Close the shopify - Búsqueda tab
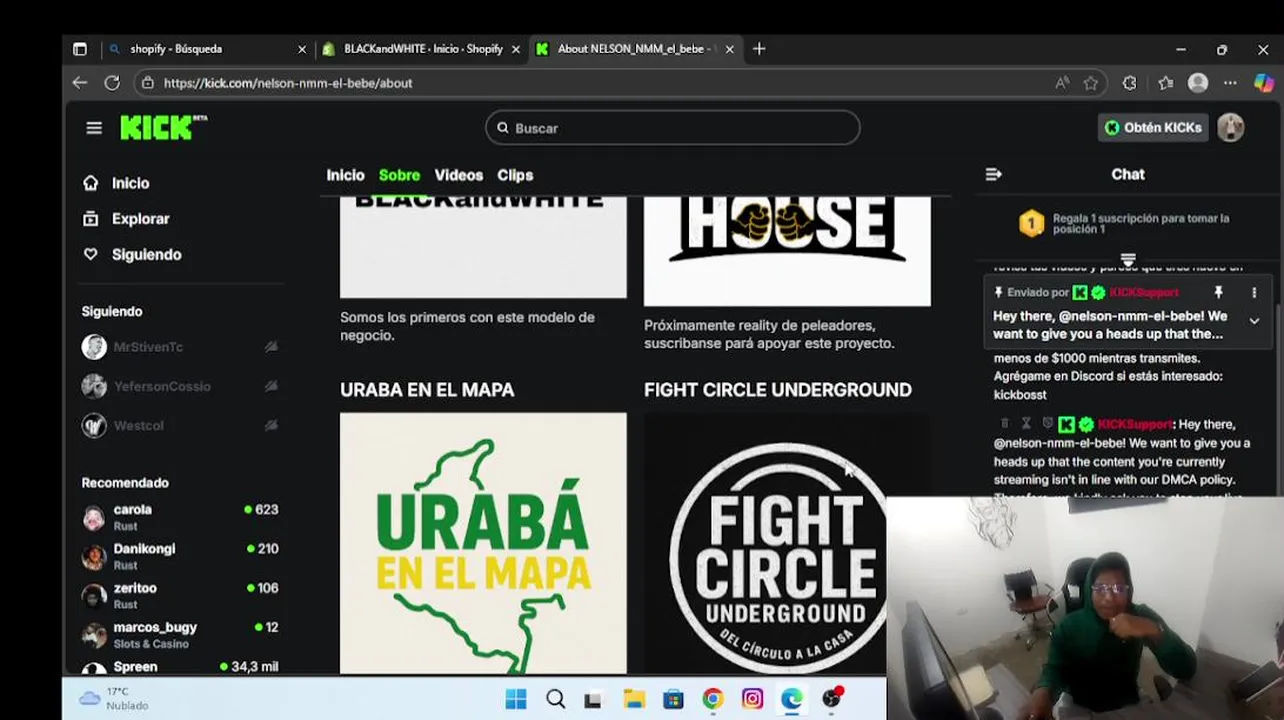 [x=302, y=49]
